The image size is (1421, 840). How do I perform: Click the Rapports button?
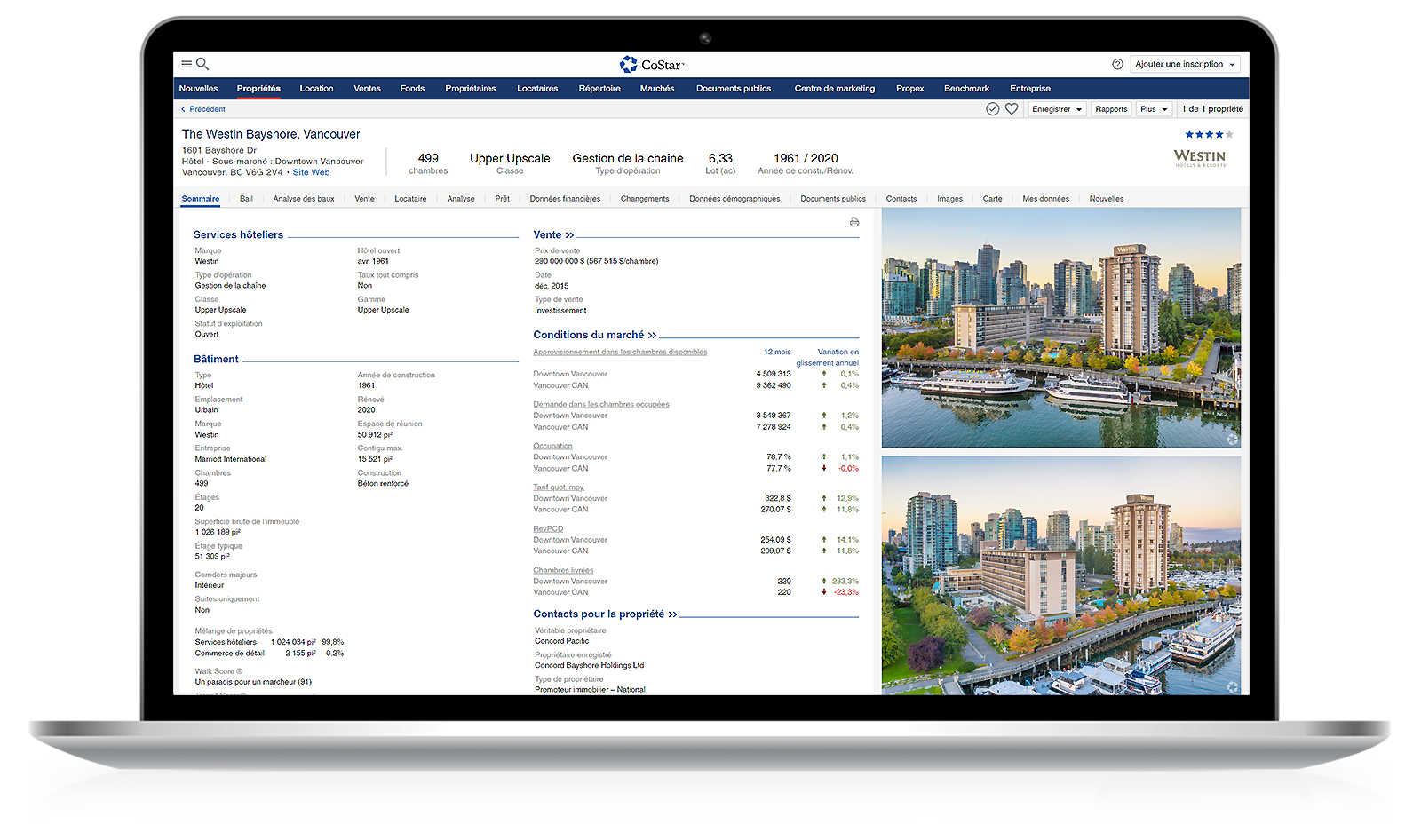pos(1111,109)
